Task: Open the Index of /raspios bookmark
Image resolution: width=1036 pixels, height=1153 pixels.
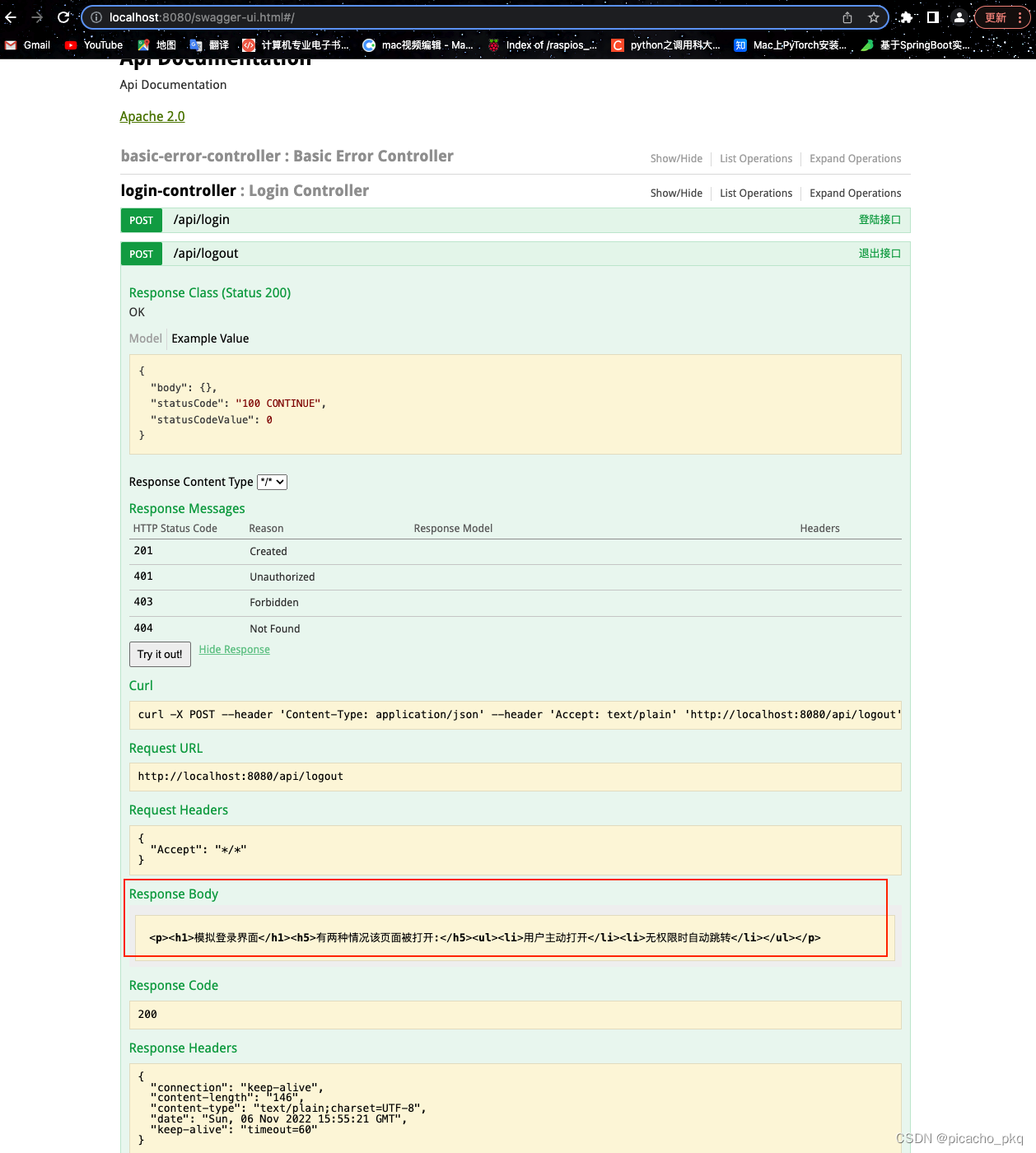Action: (x=543, y=45)
